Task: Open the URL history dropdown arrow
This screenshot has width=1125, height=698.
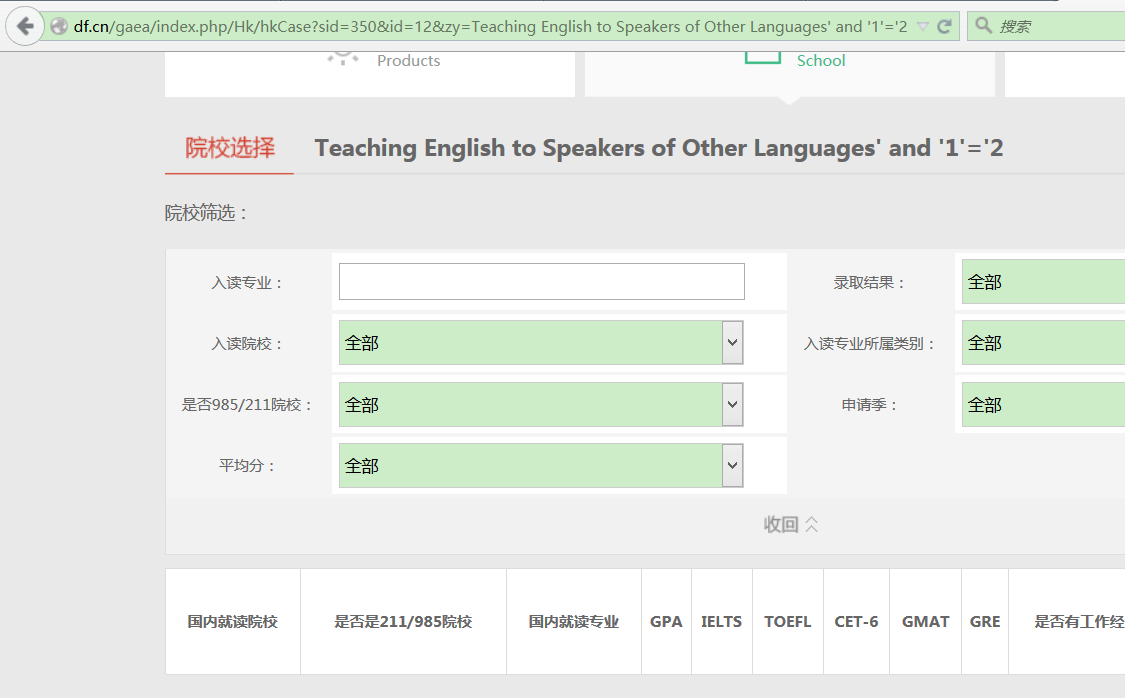Action: coord(923,27)
